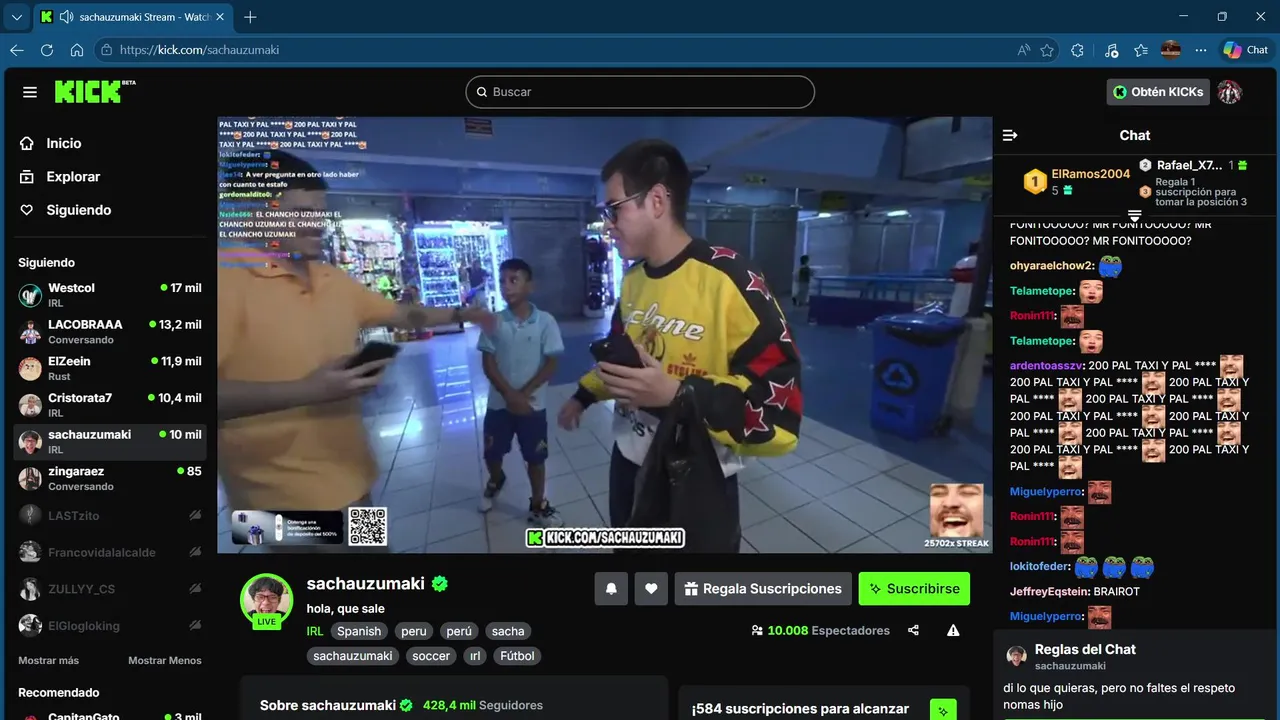Report stream with warning triangle icon

953,630
